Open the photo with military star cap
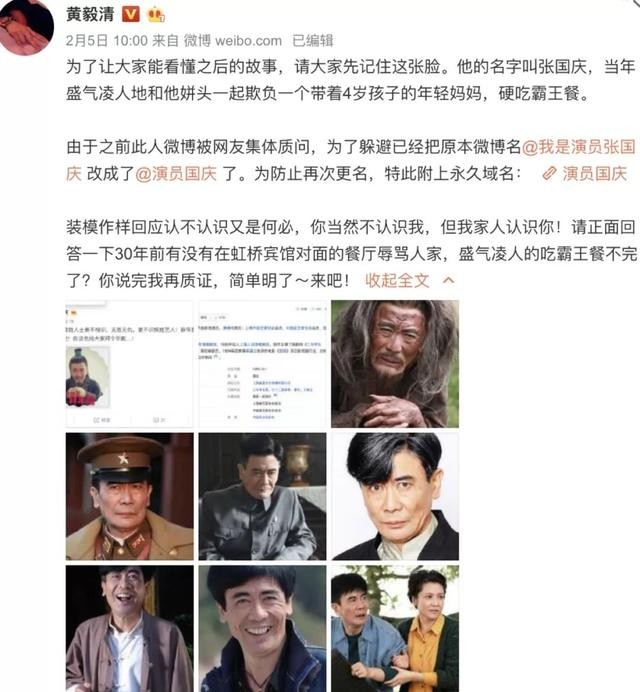Viewport: 640px width, 692px height. click(130, 496)
